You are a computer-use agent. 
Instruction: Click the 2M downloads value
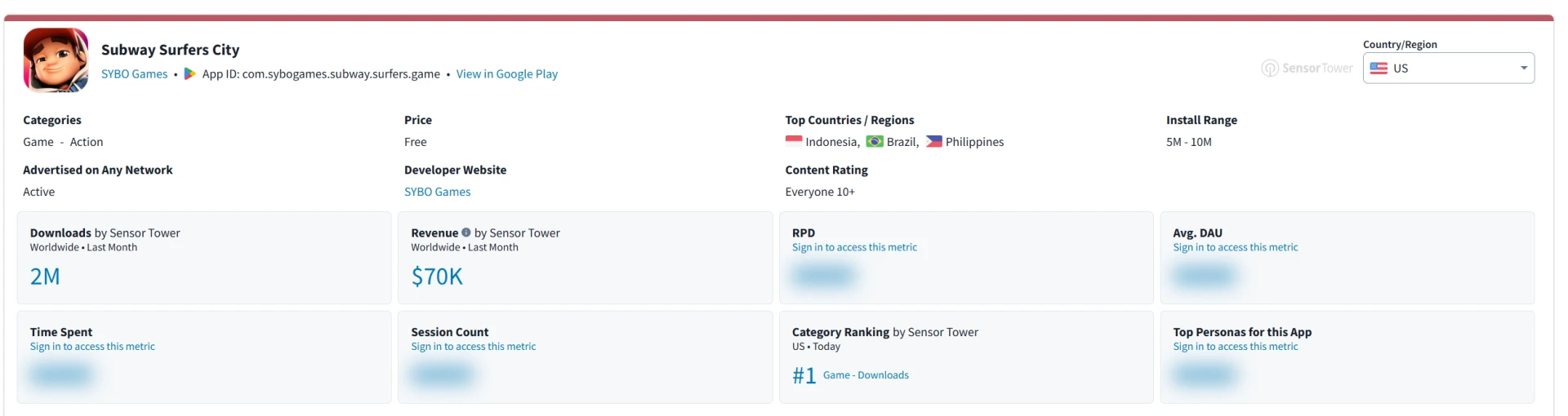tap(45, 277)
